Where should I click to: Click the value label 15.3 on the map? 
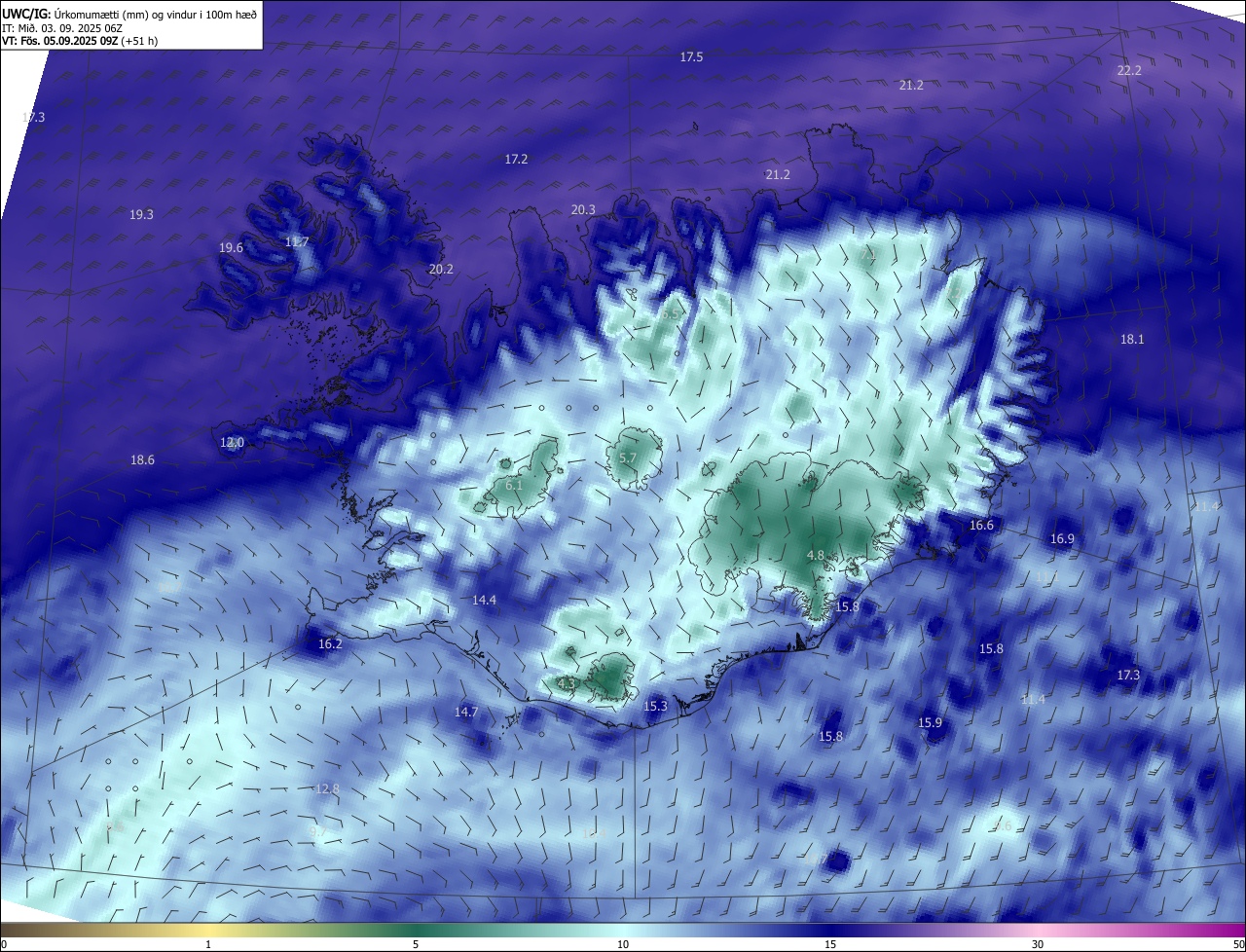coord(655,706)
